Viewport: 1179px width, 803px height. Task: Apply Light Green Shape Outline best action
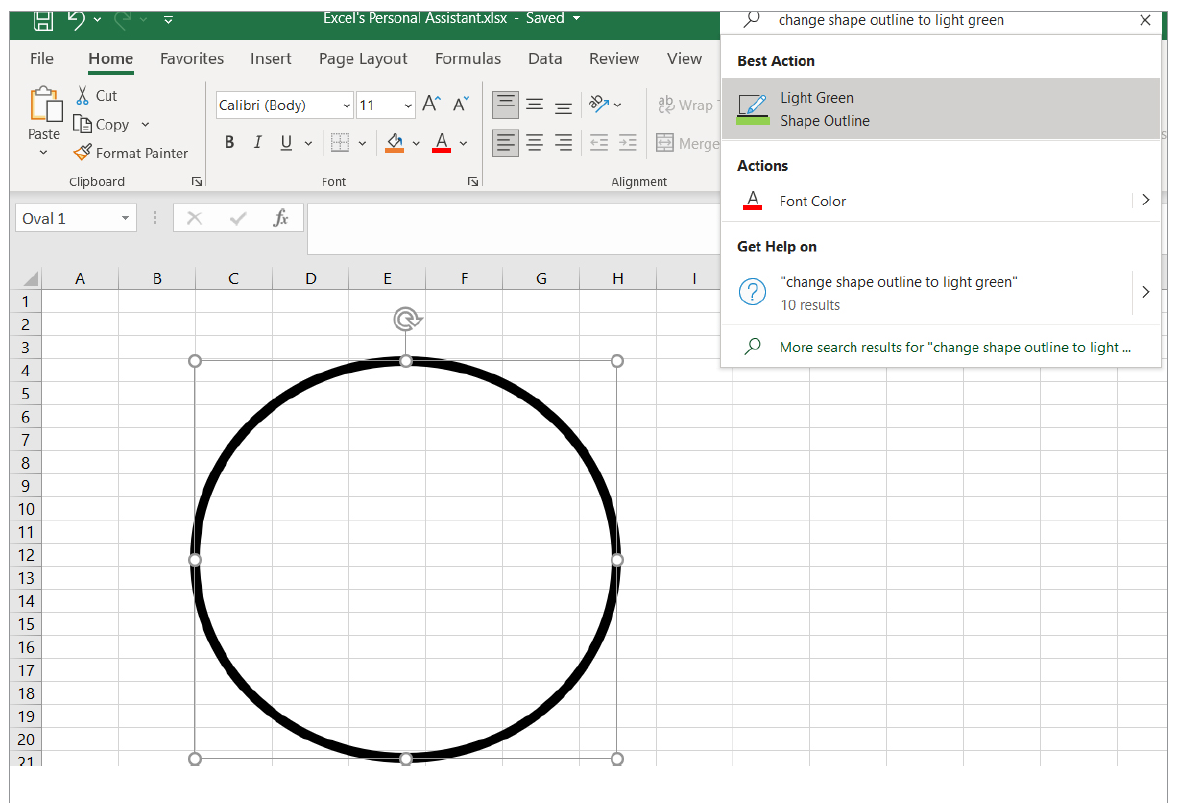940,109
